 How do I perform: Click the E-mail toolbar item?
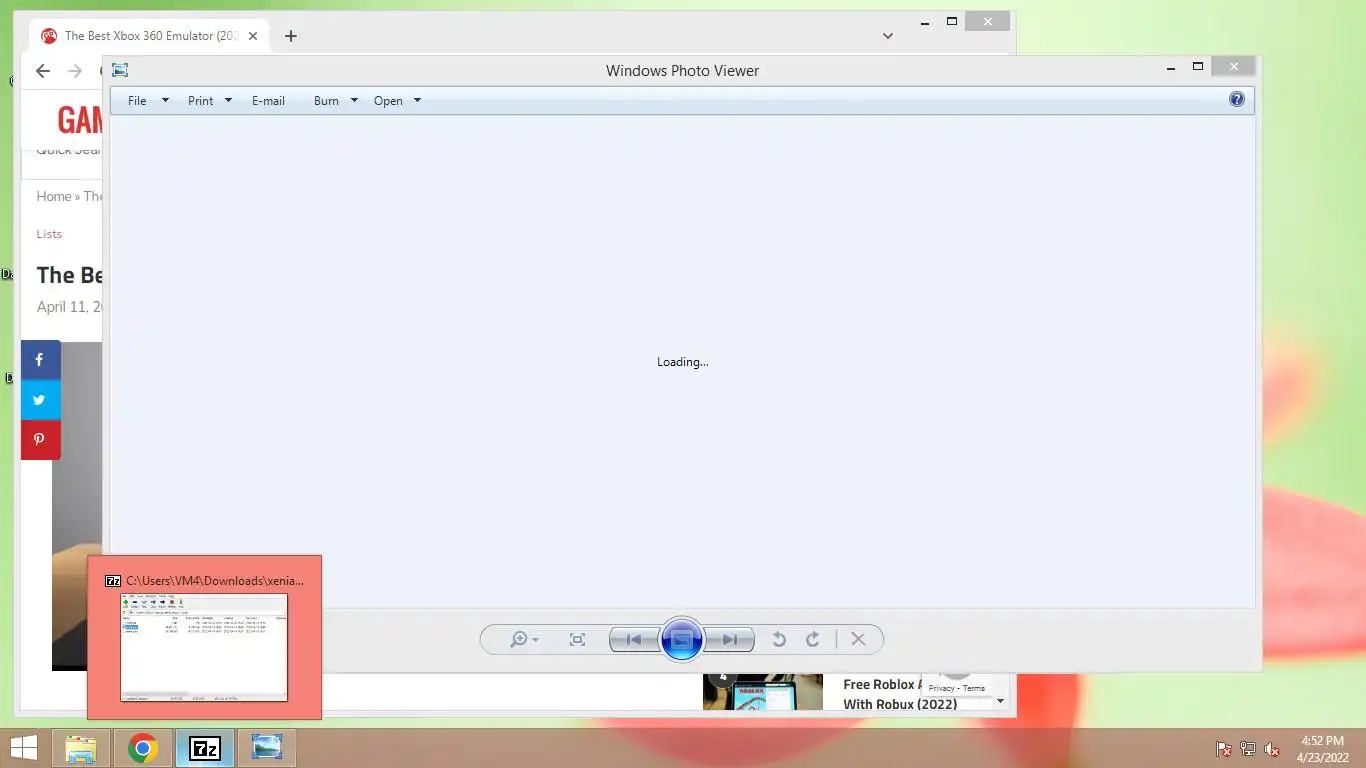[x=268, y=101]
